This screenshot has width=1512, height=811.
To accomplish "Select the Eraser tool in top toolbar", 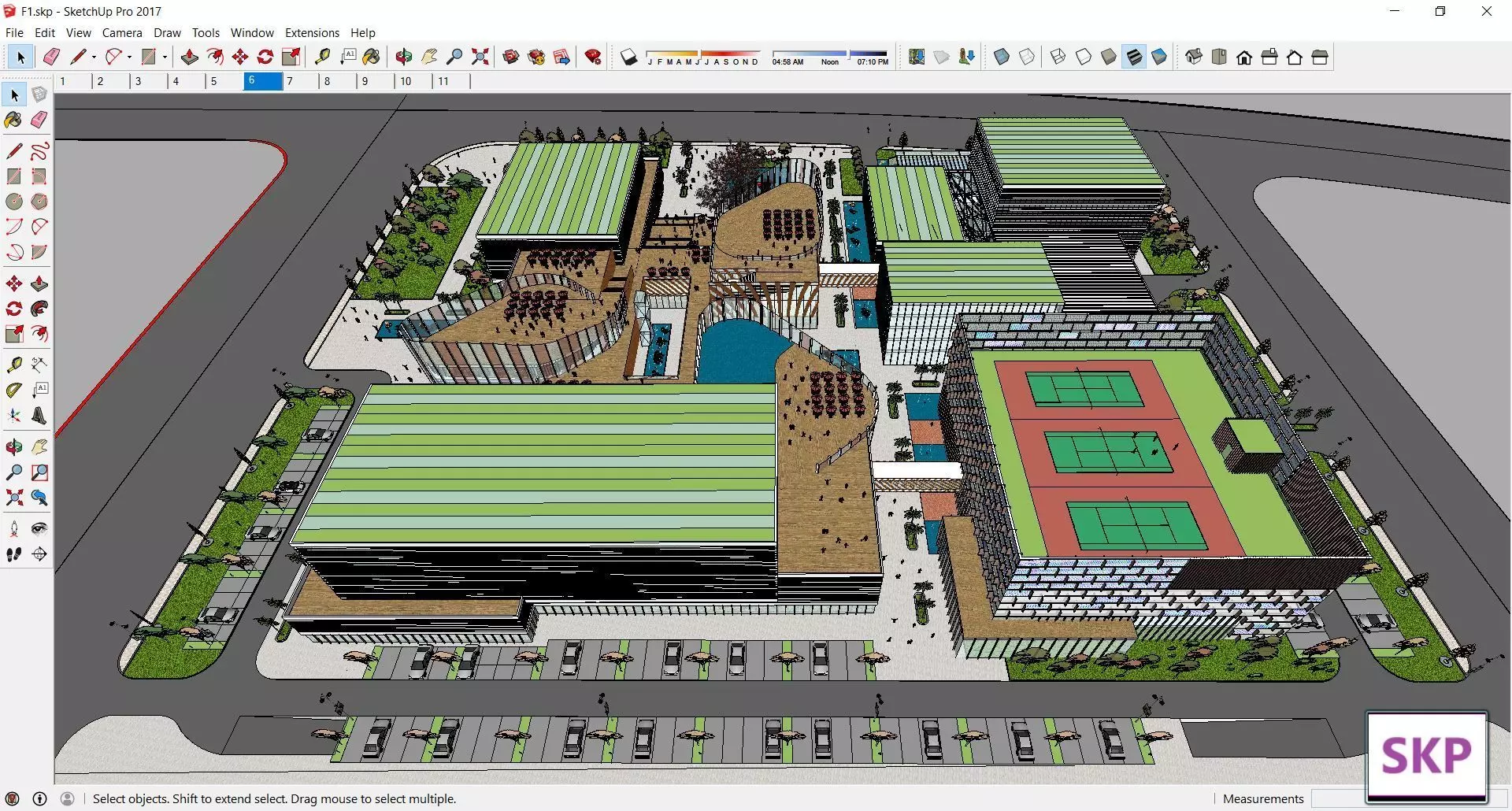I will tap(51, 57).
